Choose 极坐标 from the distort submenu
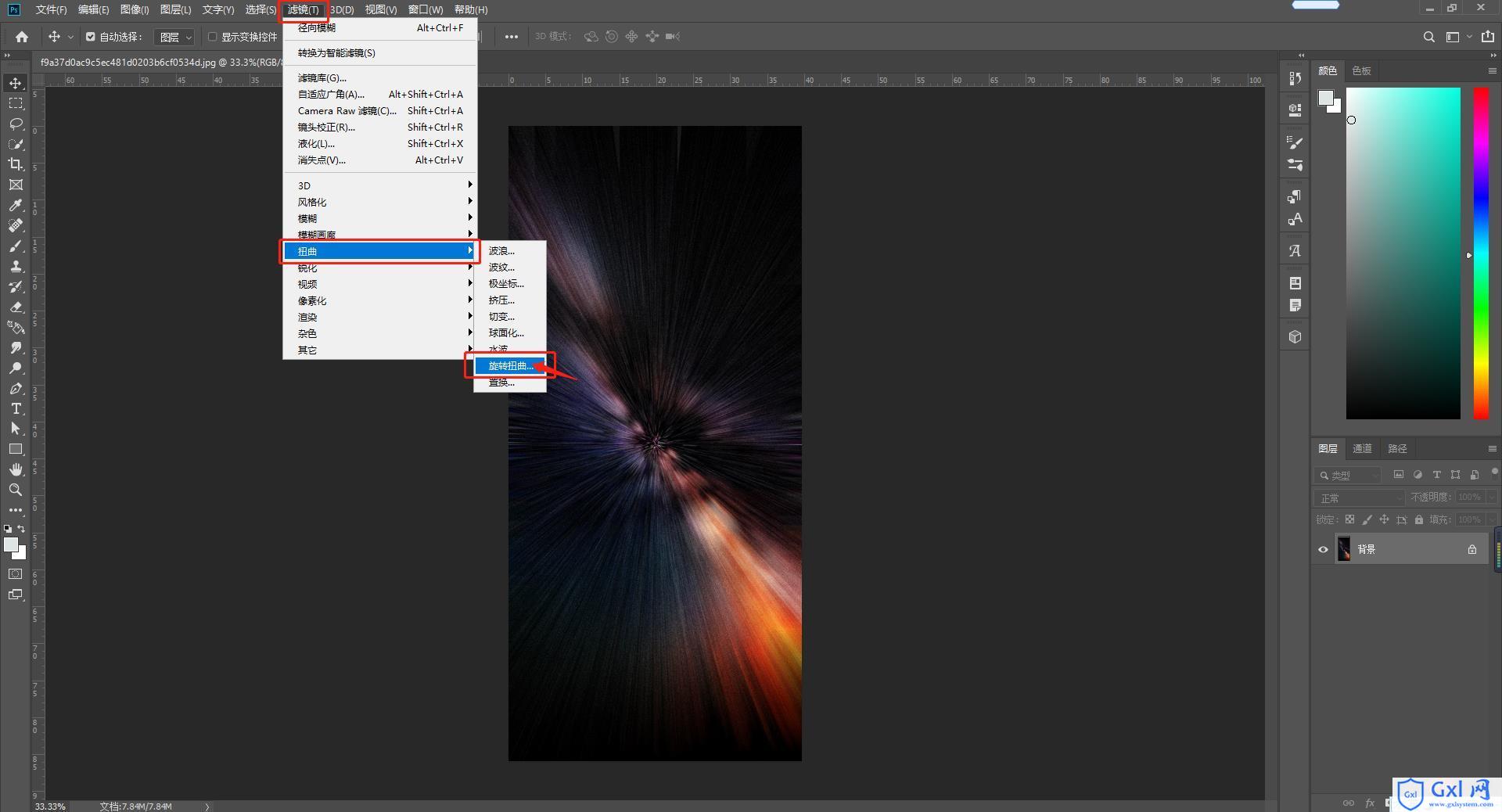Screen dimensions: 1502x812 point(510,284)
